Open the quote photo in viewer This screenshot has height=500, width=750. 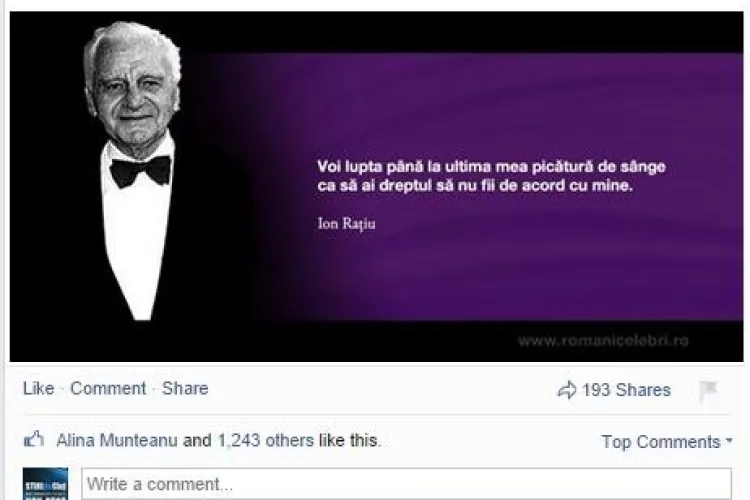point(376,187)
